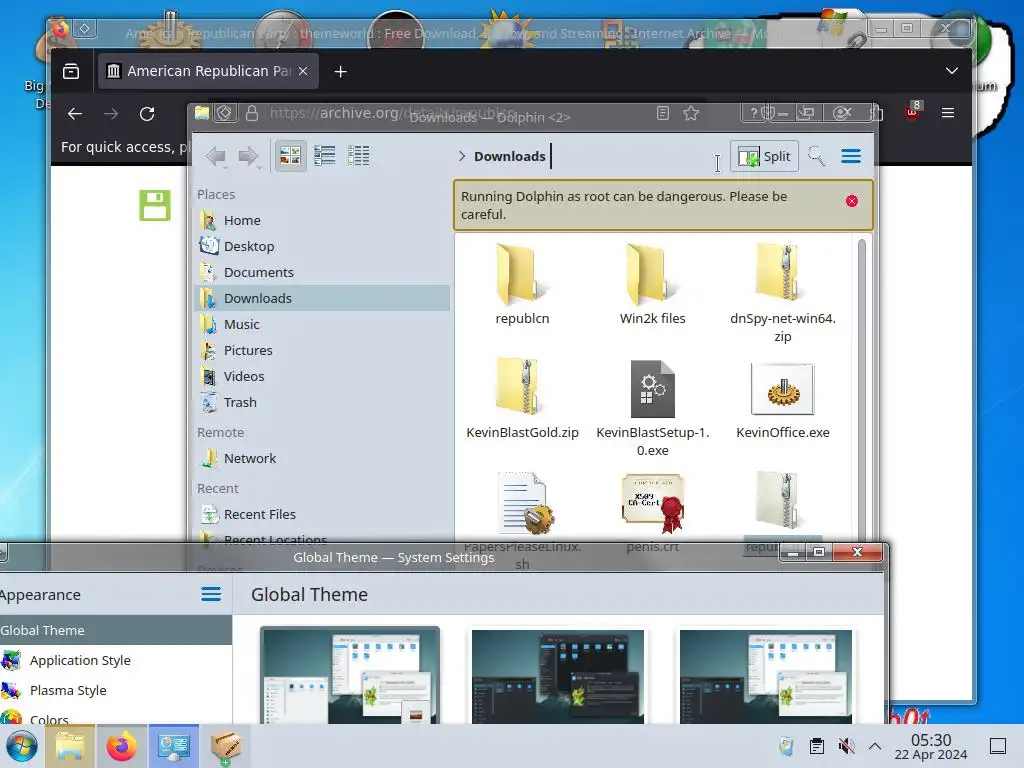The width and height of the screenshot is (1024, 768).
Task: Go forward in Dolphin file manager
Action: pyautogui.click(x=249, y=156)
